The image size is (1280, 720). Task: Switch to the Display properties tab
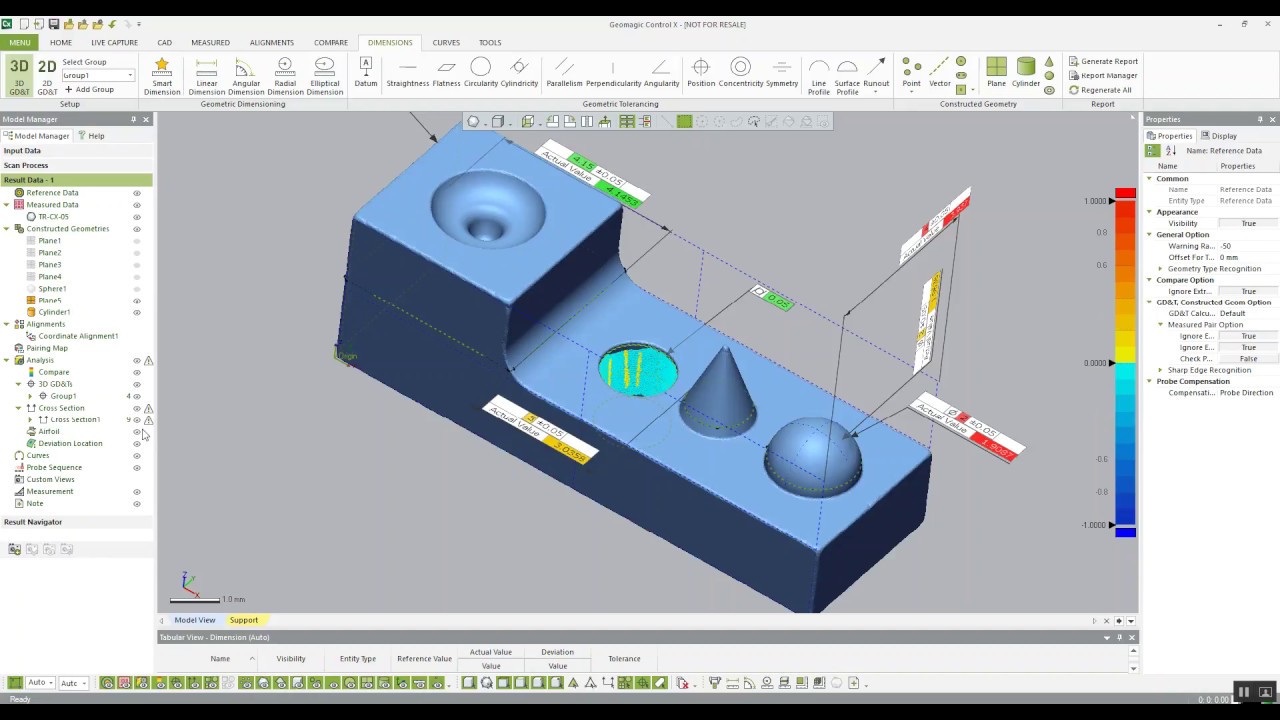click(x=1219, y=136)
